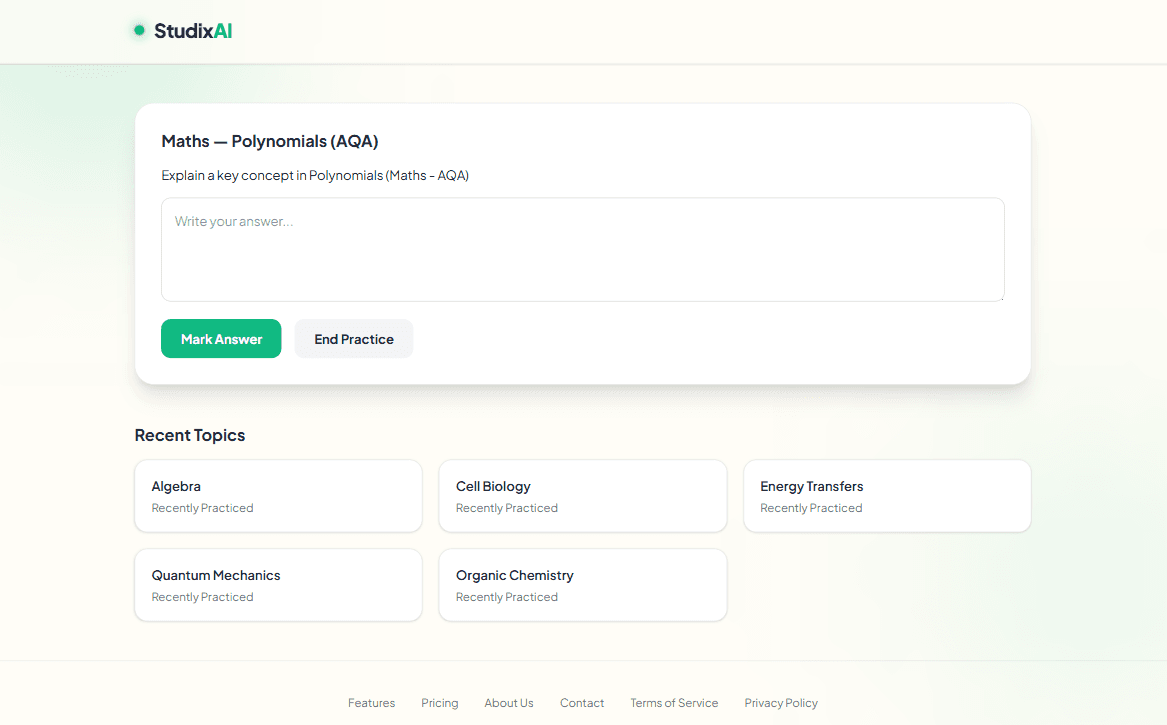Click the 'Maths — Polynomials (AQA)' heading
1167x725 pixels.
point(270,141)
